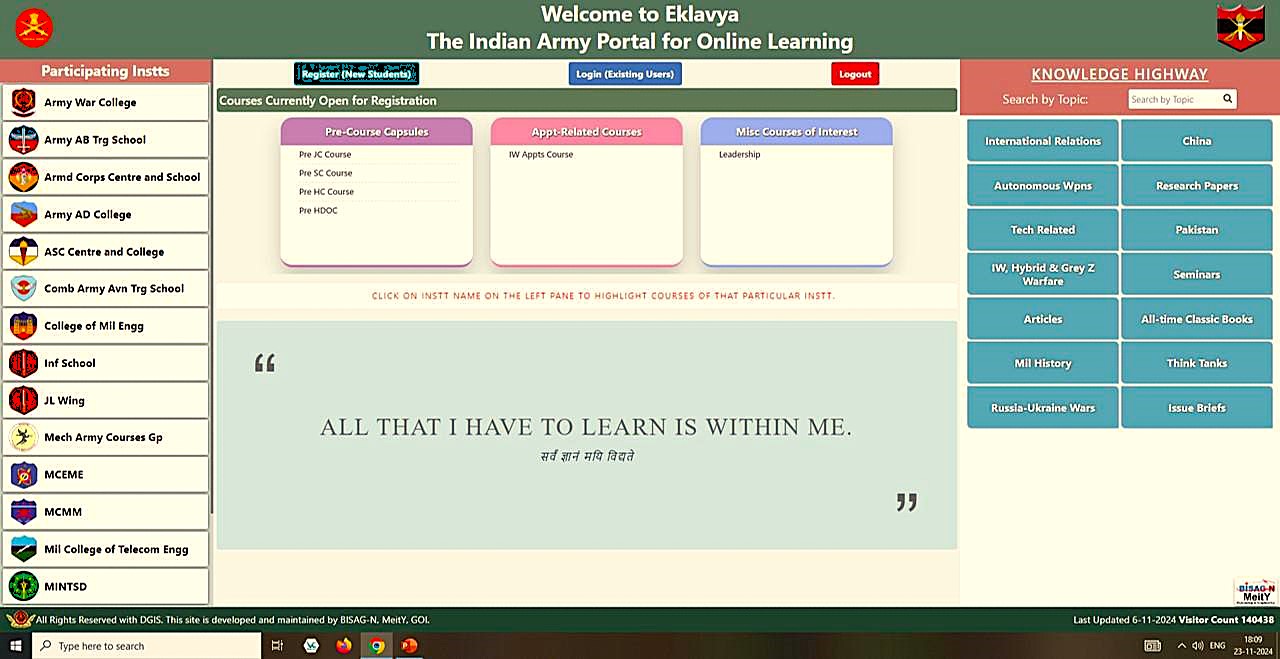Click the Inf School crest icon
Screen dimensions: 1280x659
pos(23,363)
